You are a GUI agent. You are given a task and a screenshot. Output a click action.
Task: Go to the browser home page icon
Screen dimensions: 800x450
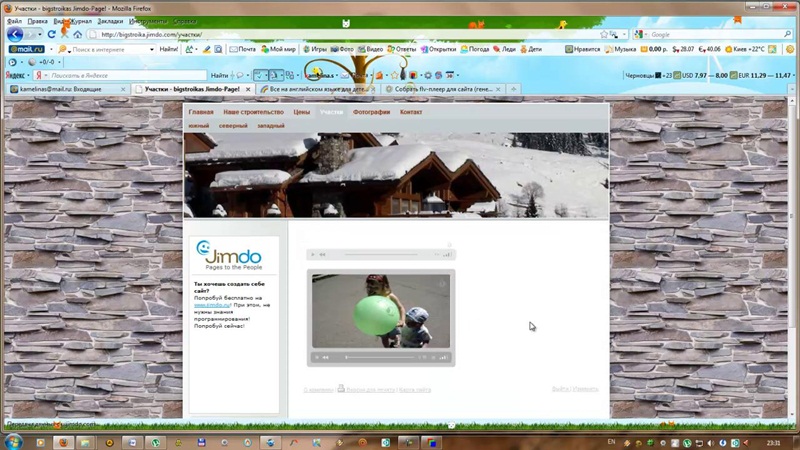point(78,34)
